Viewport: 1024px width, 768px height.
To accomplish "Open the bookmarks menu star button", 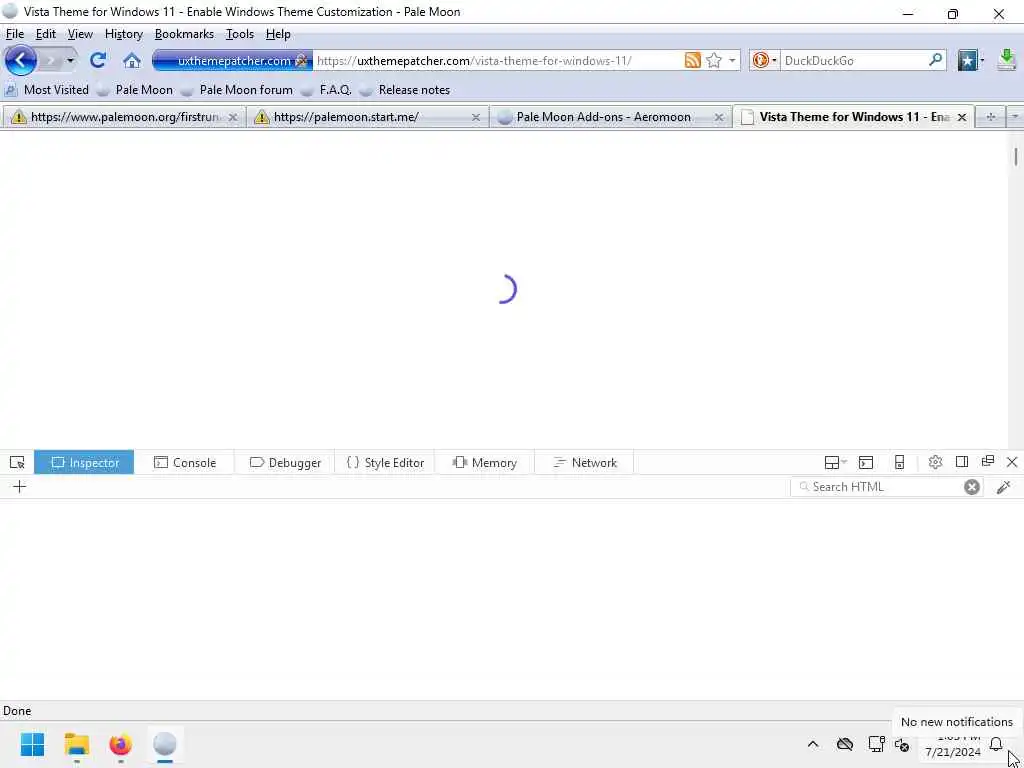I will pos(970,61).
